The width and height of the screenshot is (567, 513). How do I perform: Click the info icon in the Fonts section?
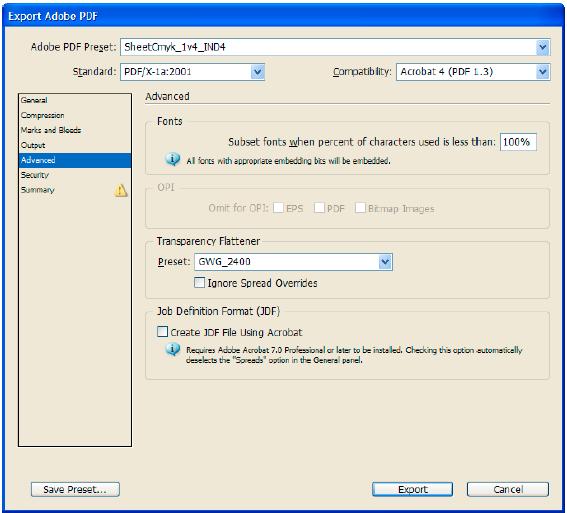tap(172, 159)
